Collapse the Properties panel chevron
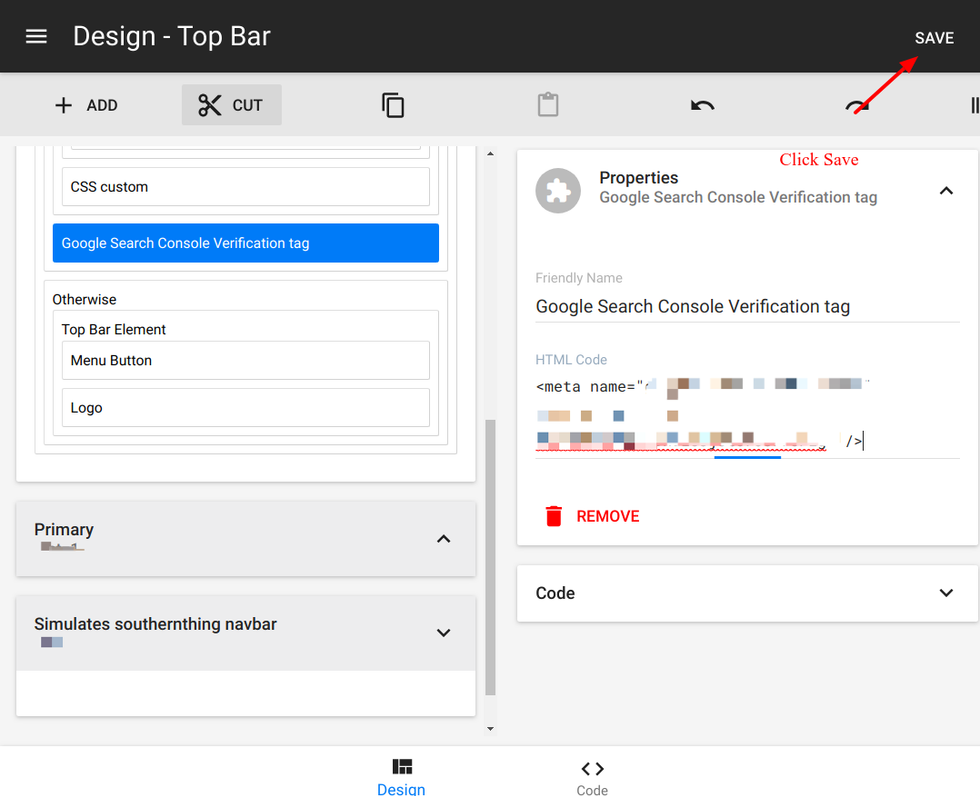This screenshot has height=796, width=980. click(x=946, y=190)
